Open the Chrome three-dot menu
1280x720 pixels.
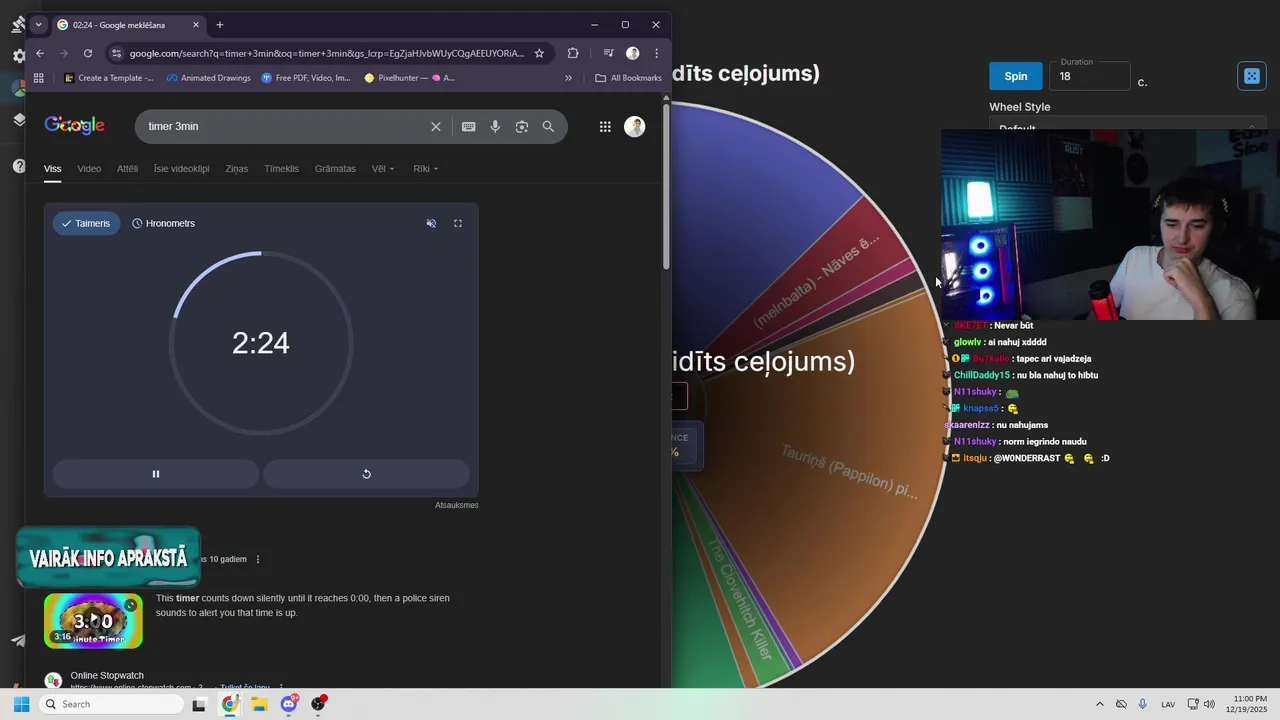click(656, 53)
